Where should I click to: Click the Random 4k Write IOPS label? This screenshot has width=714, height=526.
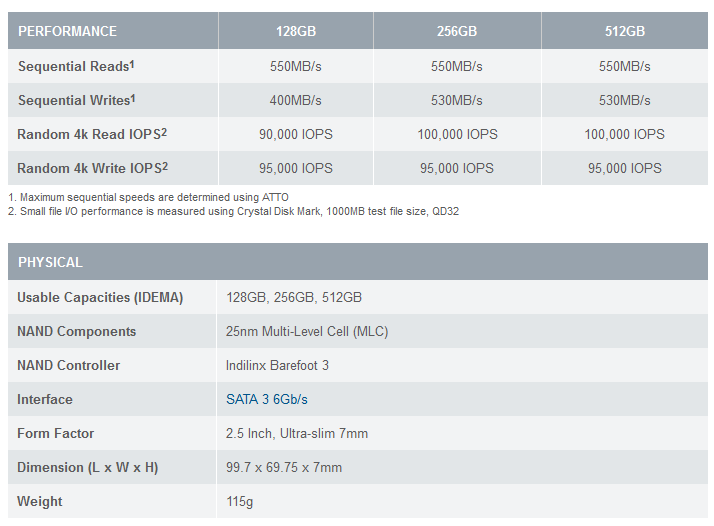point(92,168)
